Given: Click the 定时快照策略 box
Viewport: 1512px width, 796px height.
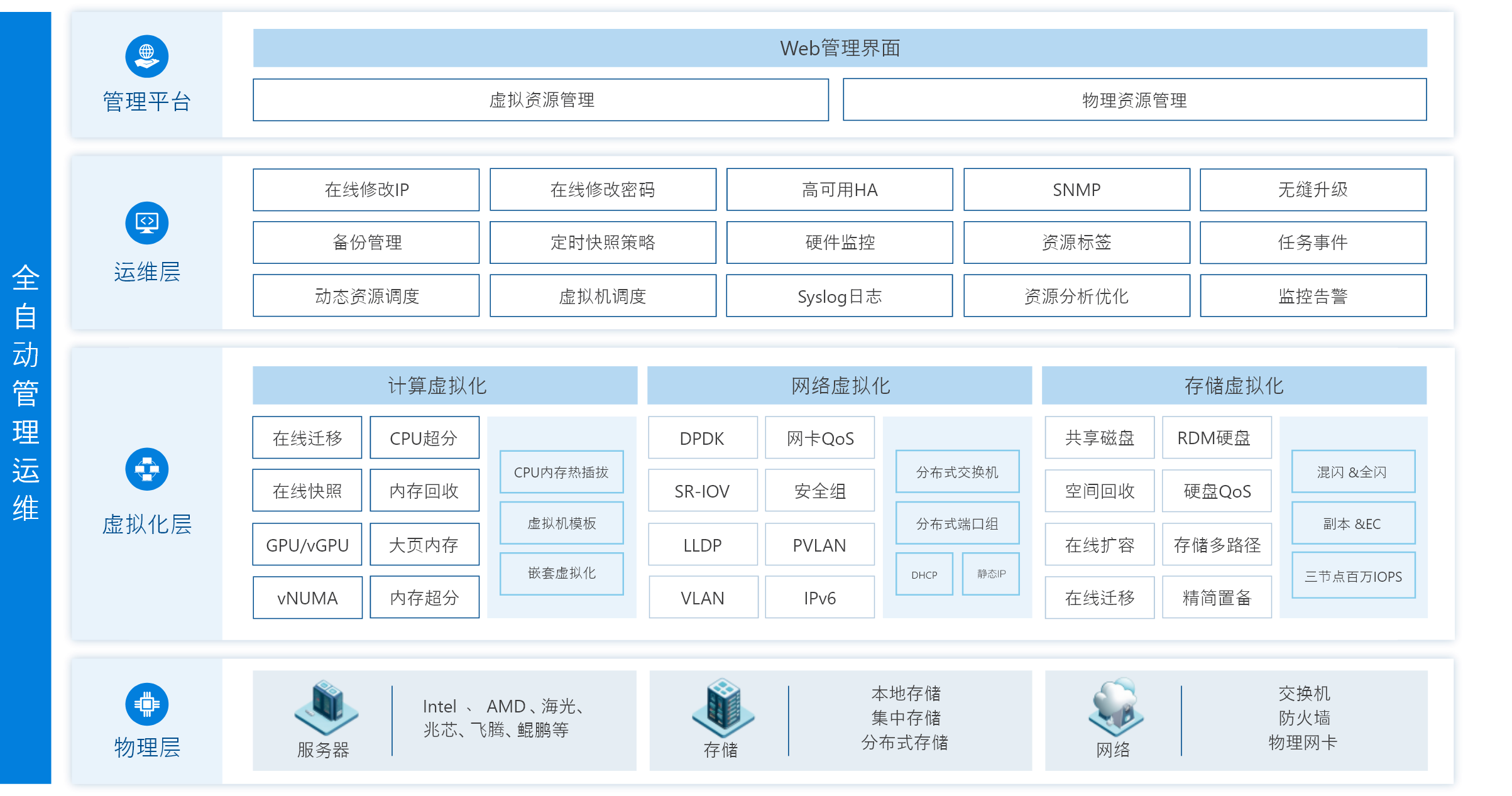Looking at the screenshot, I should [x=603, y=243].
